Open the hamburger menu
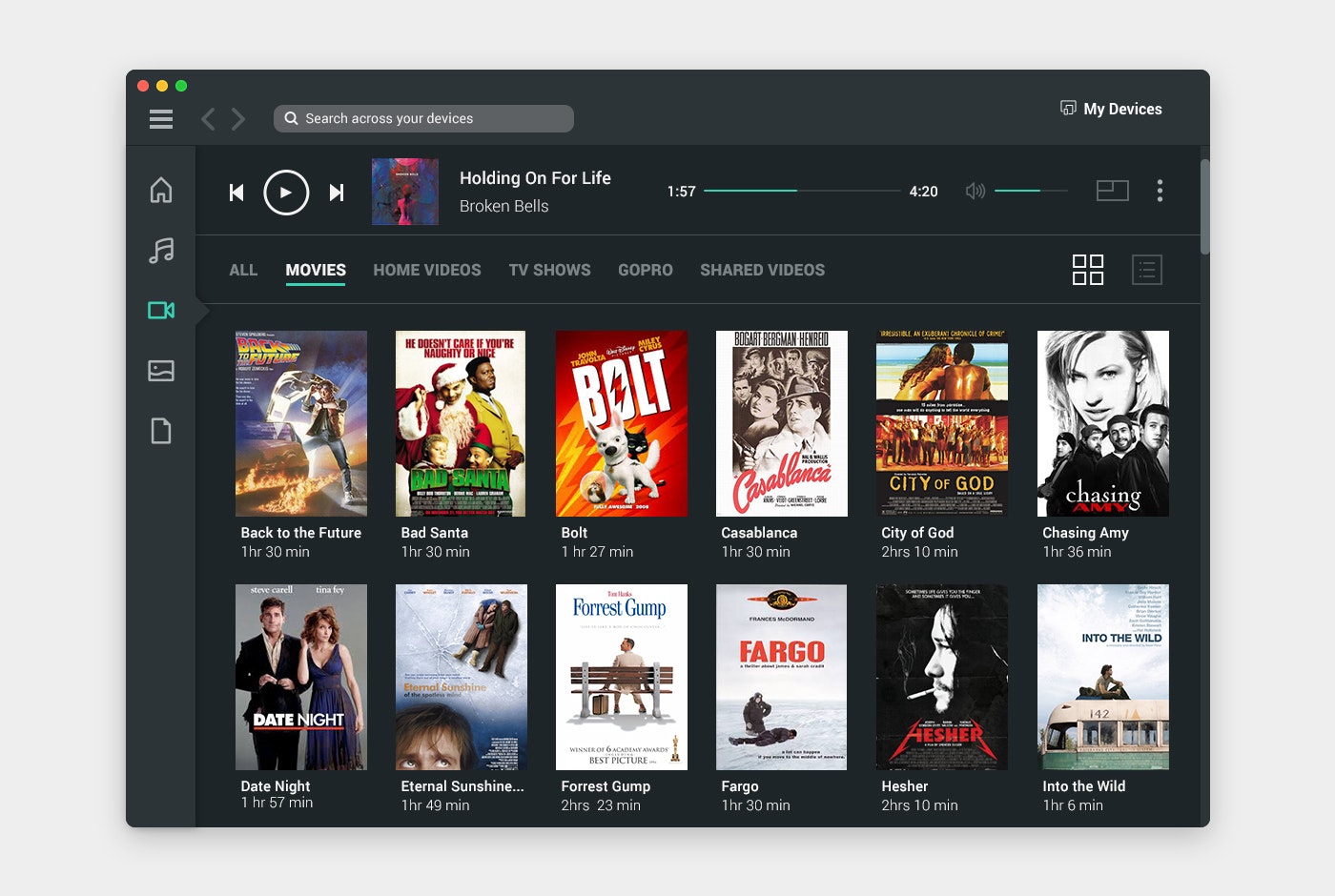Screen dimensions: 1335x896 (161, 119)
